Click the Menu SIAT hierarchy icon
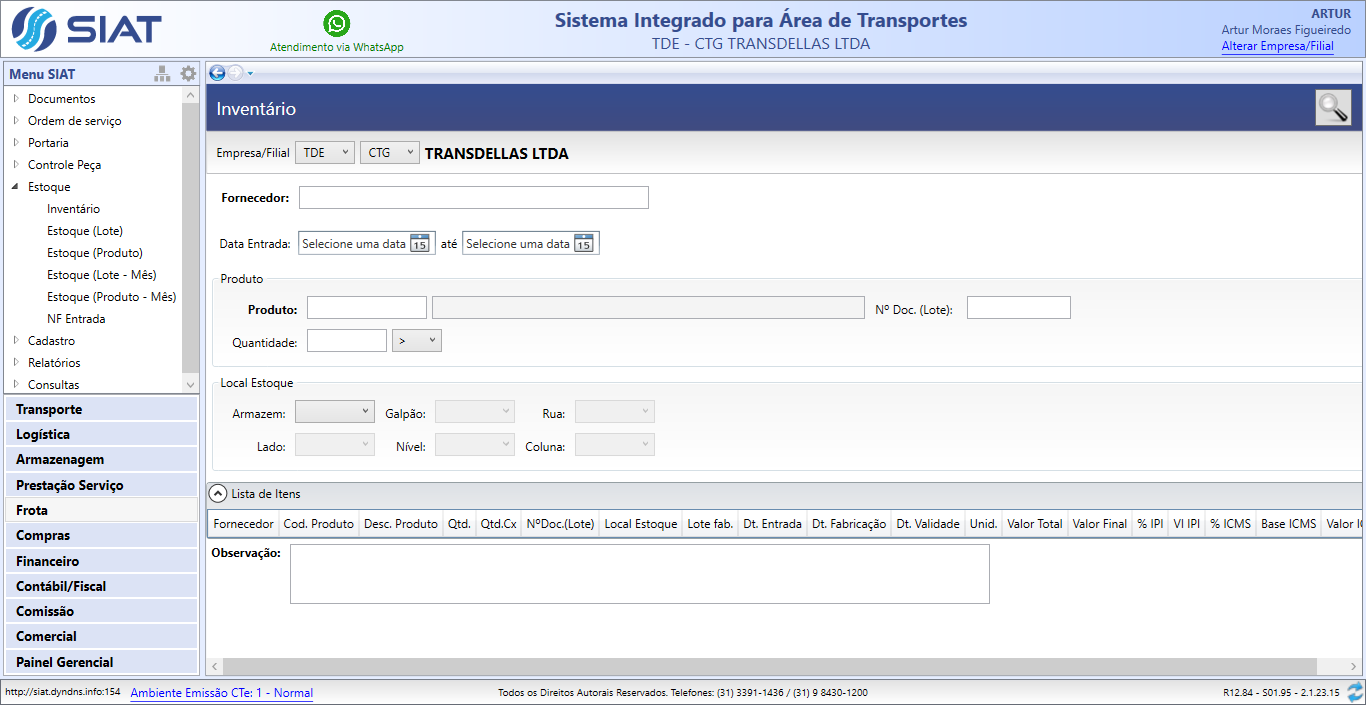1366x705 pixels. click(162, 74)
